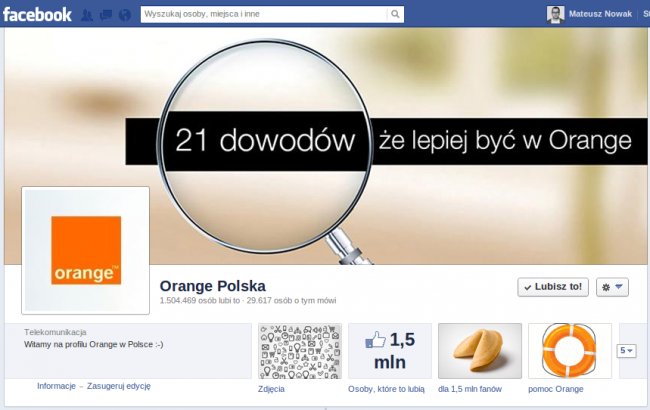Click Zasugeruj edycję link

pos(119,386)
